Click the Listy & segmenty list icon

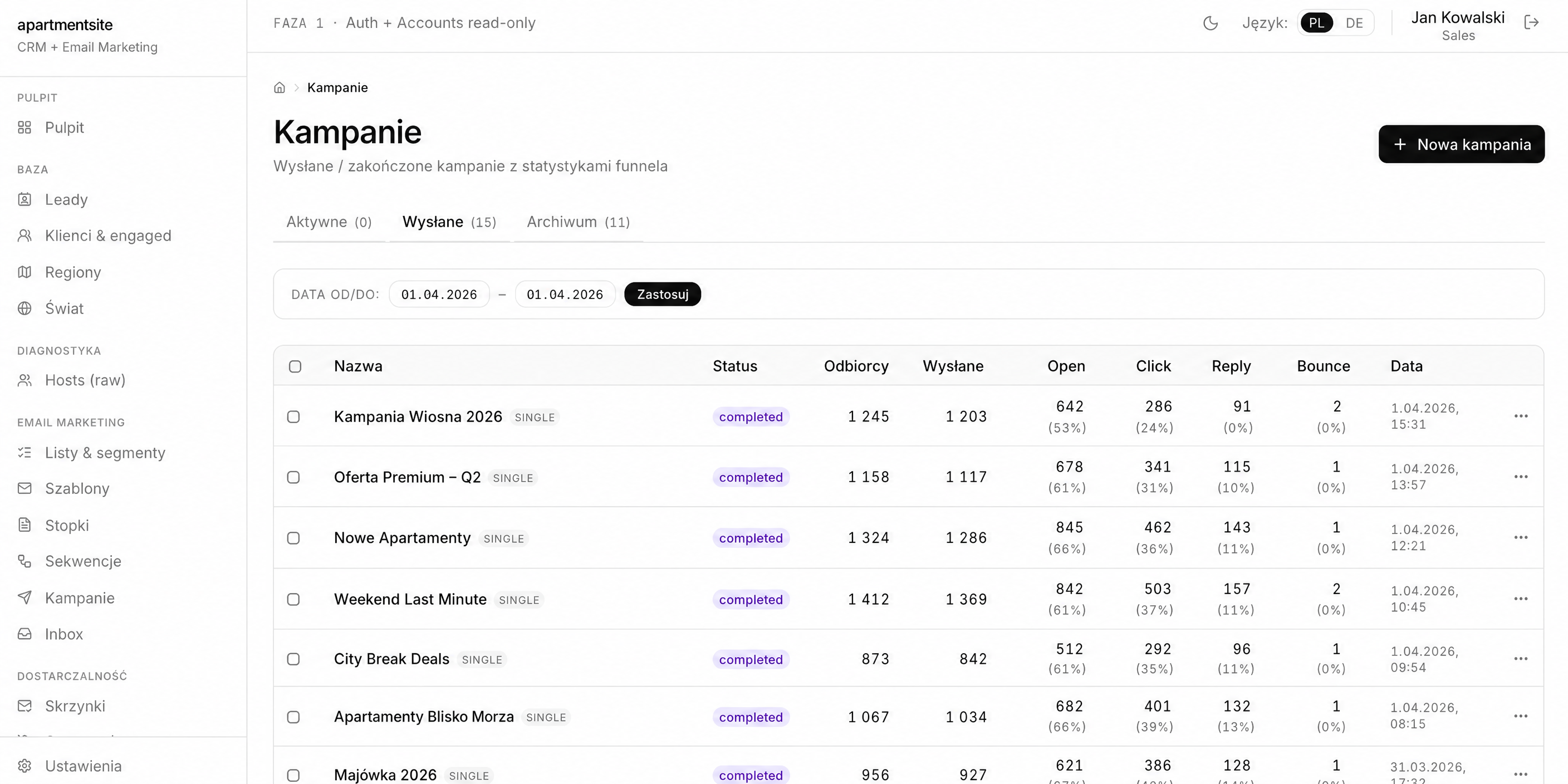point(24,452)
